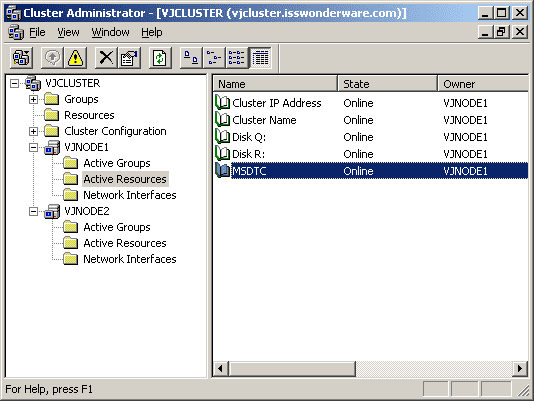Open Properties via the toolbar icon
This screenshot has width=534, height=401.
click(x=129, y=58)
